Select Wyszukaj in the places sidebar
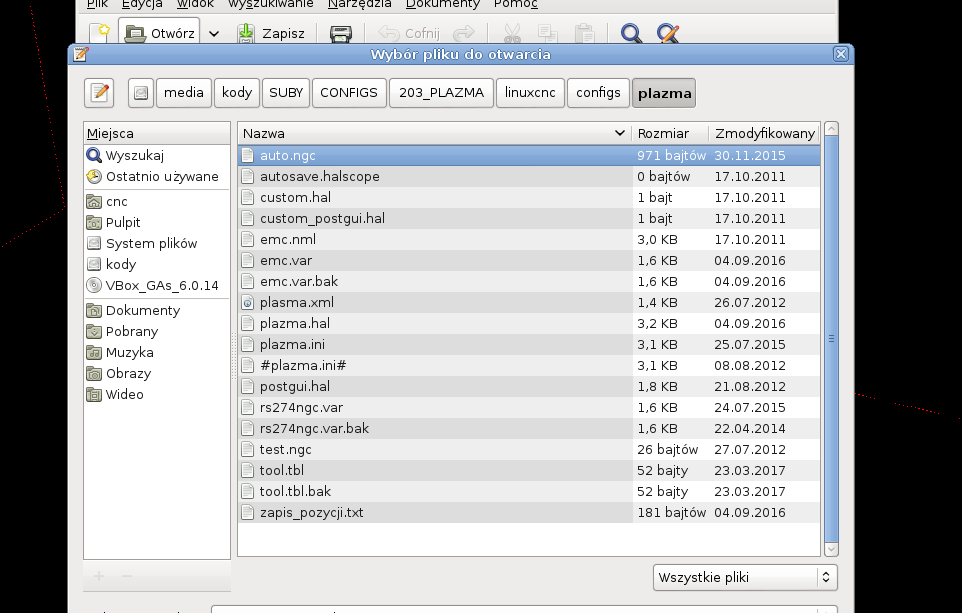 coord(157,155)
